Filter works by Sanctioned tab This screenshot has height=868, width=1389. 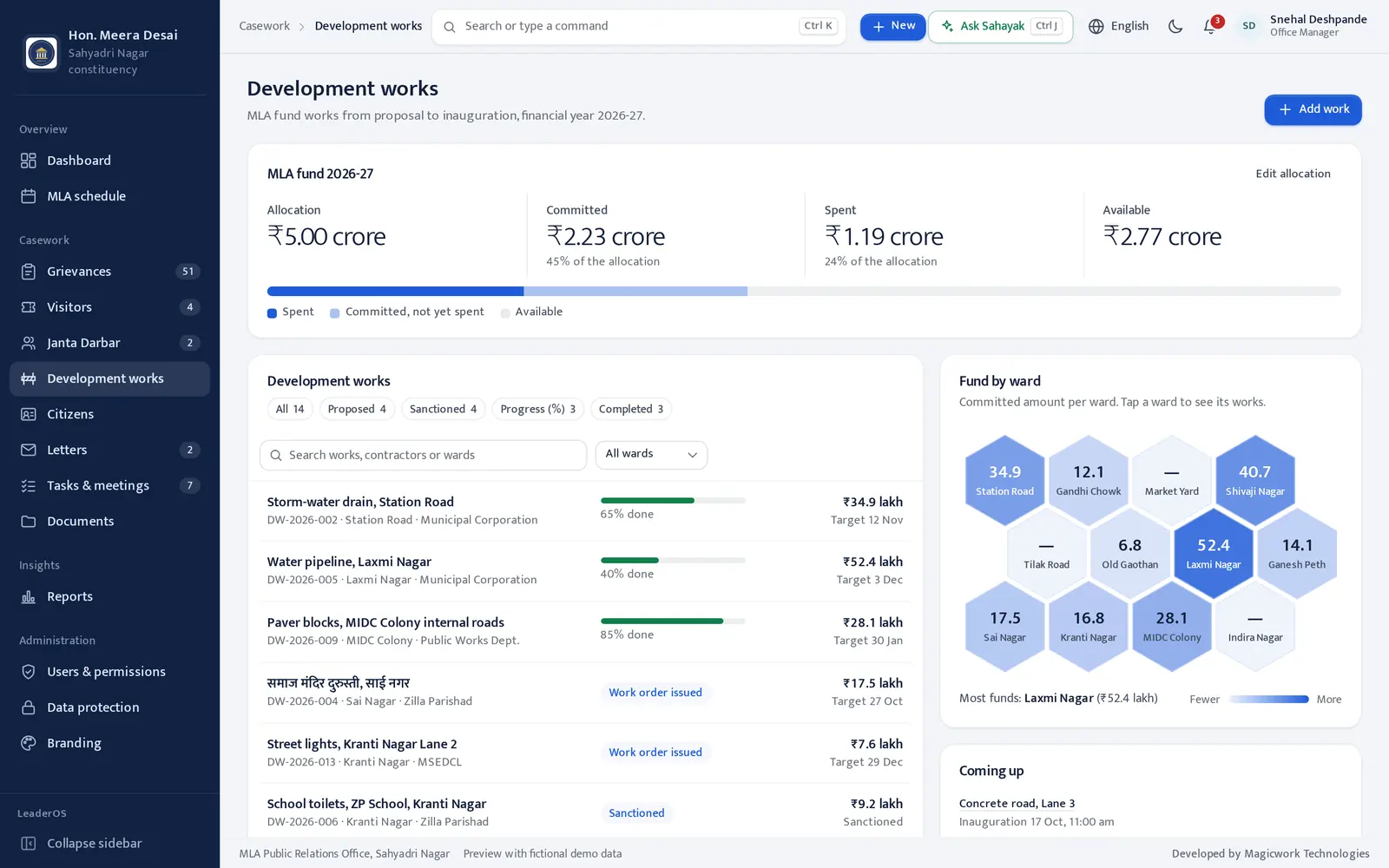(x=443, y=409)
